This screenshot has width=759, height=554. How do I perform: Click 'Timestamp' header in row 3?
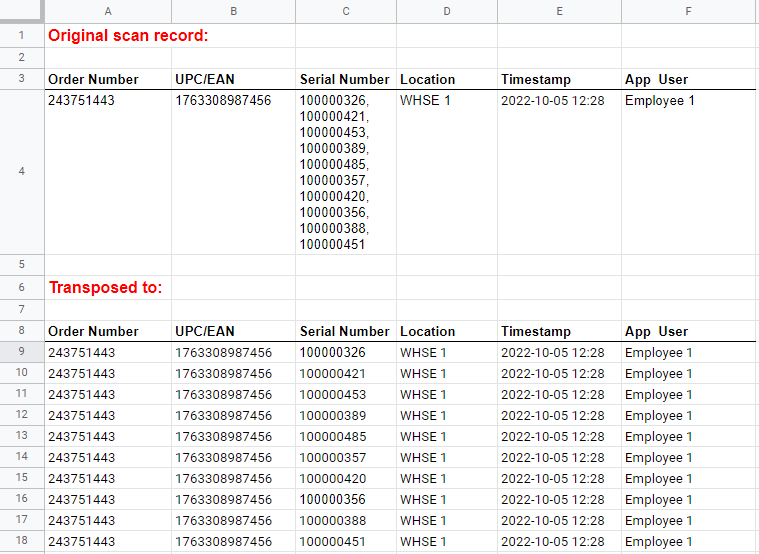pyautogui.click(x=536, y=79)
